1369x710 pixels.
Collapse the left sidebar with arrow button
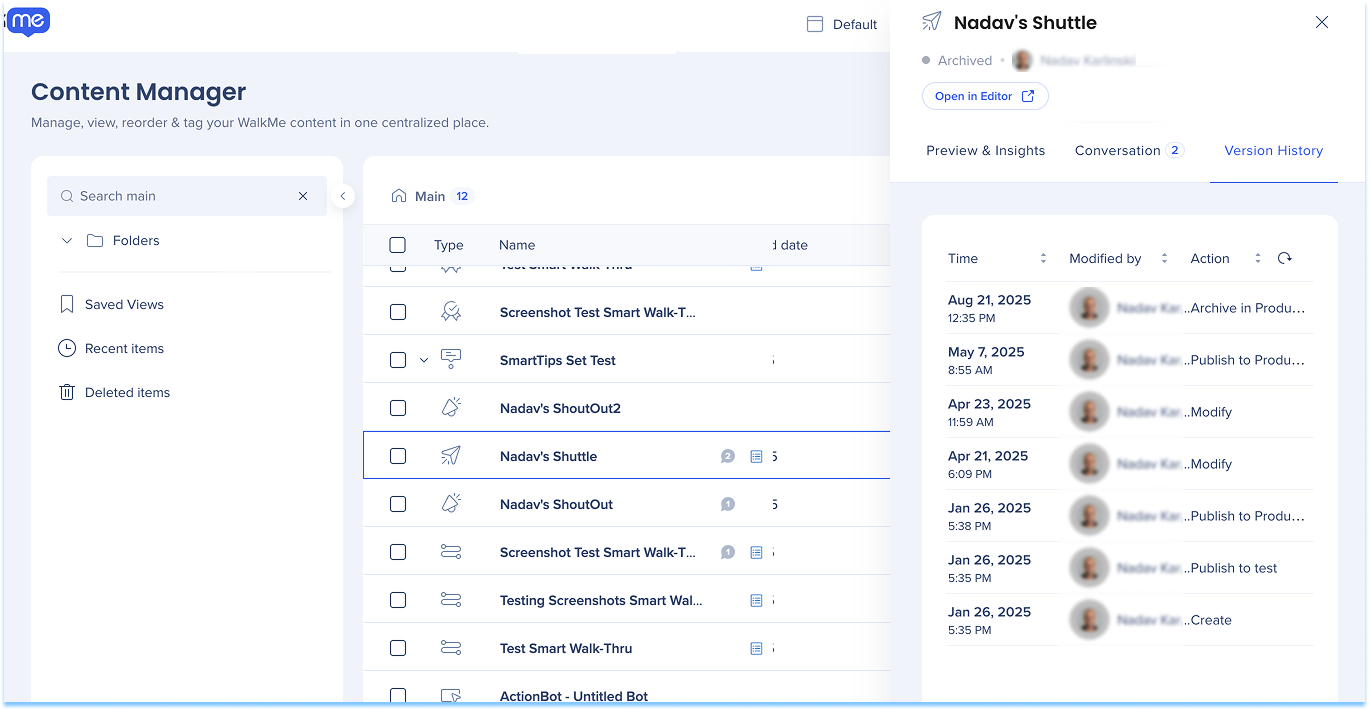(x=343, y=196)
